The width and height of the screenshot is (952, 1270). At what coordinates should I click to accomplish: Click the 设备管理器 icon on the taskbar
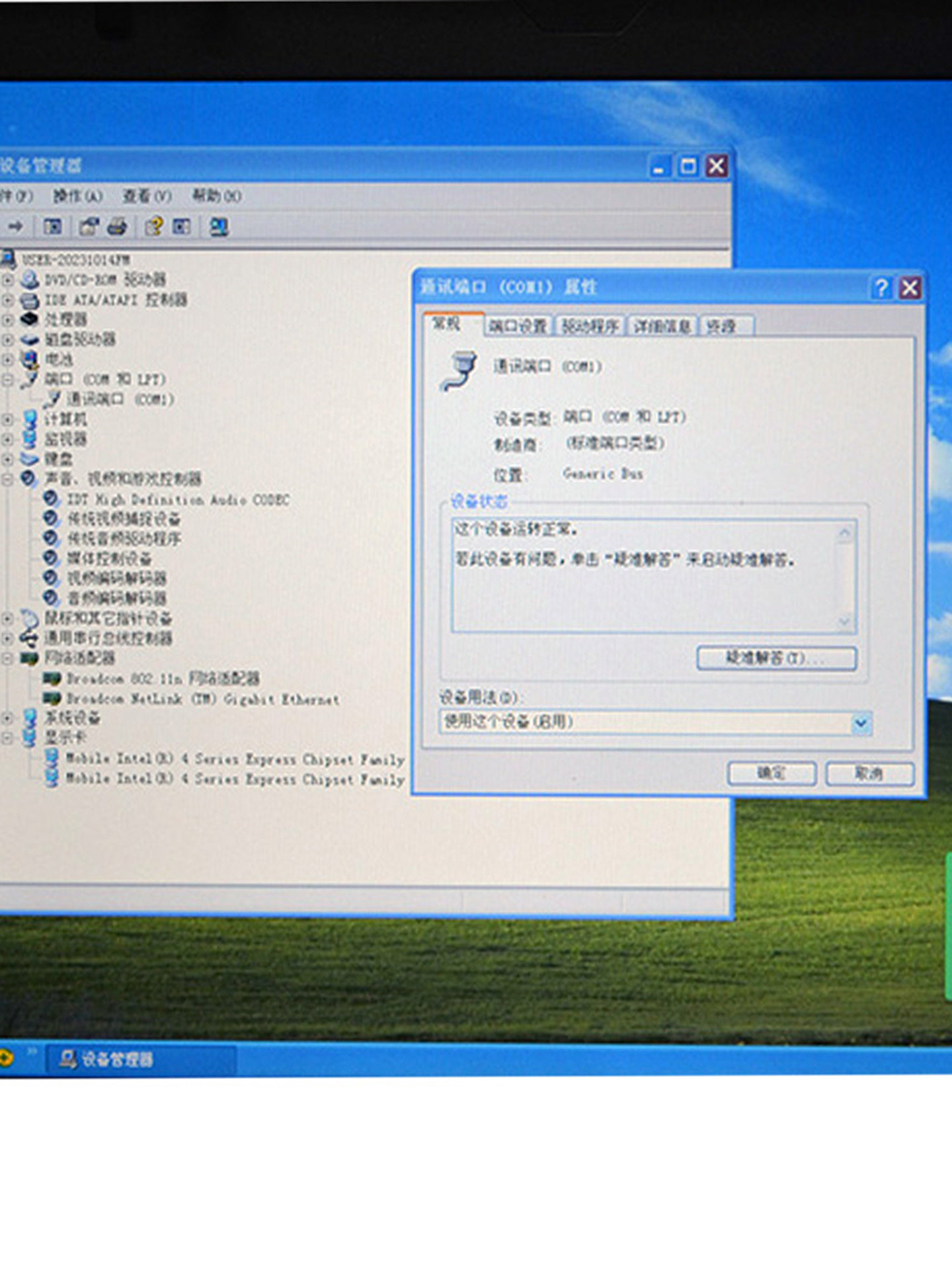(x=67, y=1059)
